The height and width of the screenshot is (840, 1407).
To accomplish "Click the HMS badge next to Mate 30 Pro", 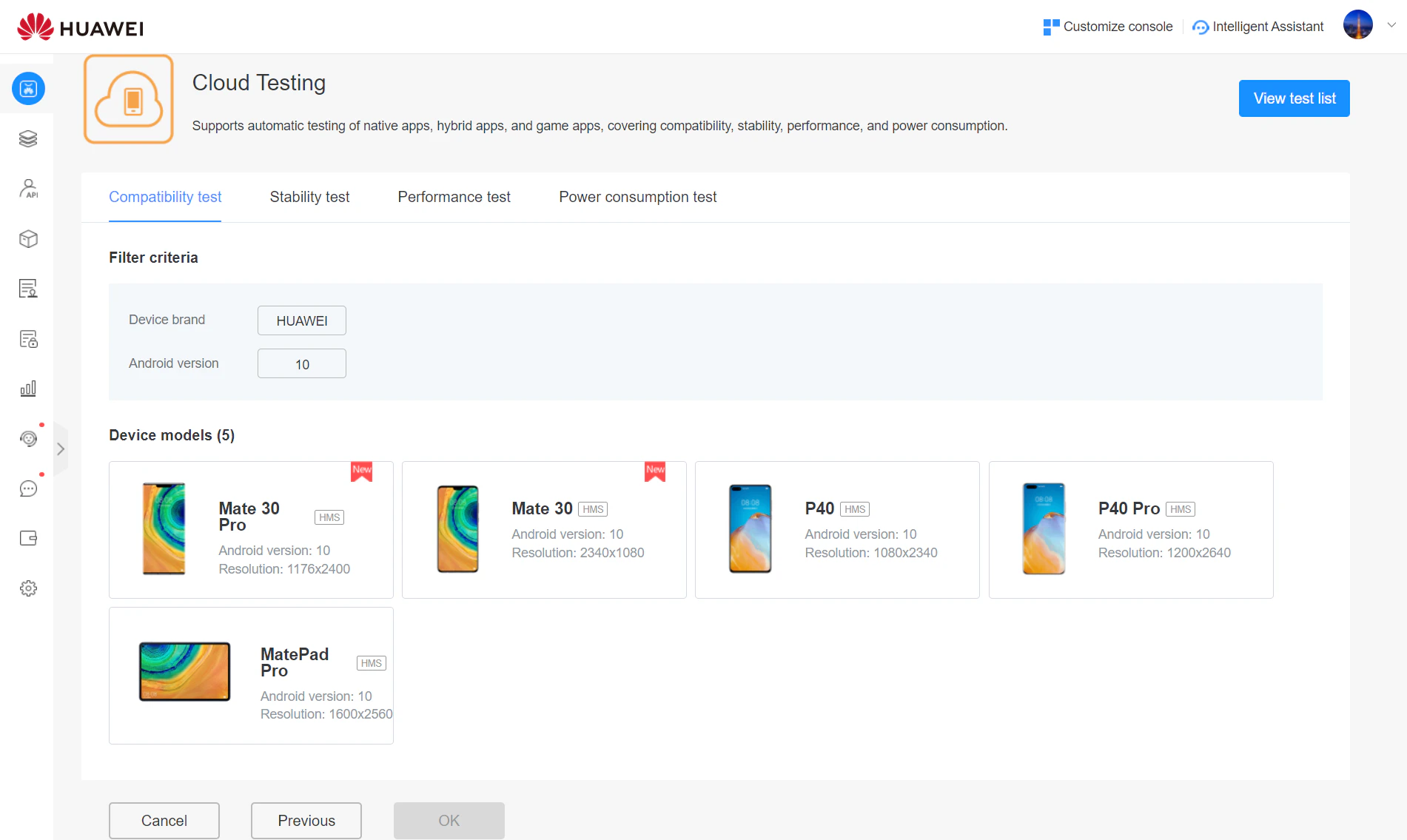I will click(x=329, y=517).
